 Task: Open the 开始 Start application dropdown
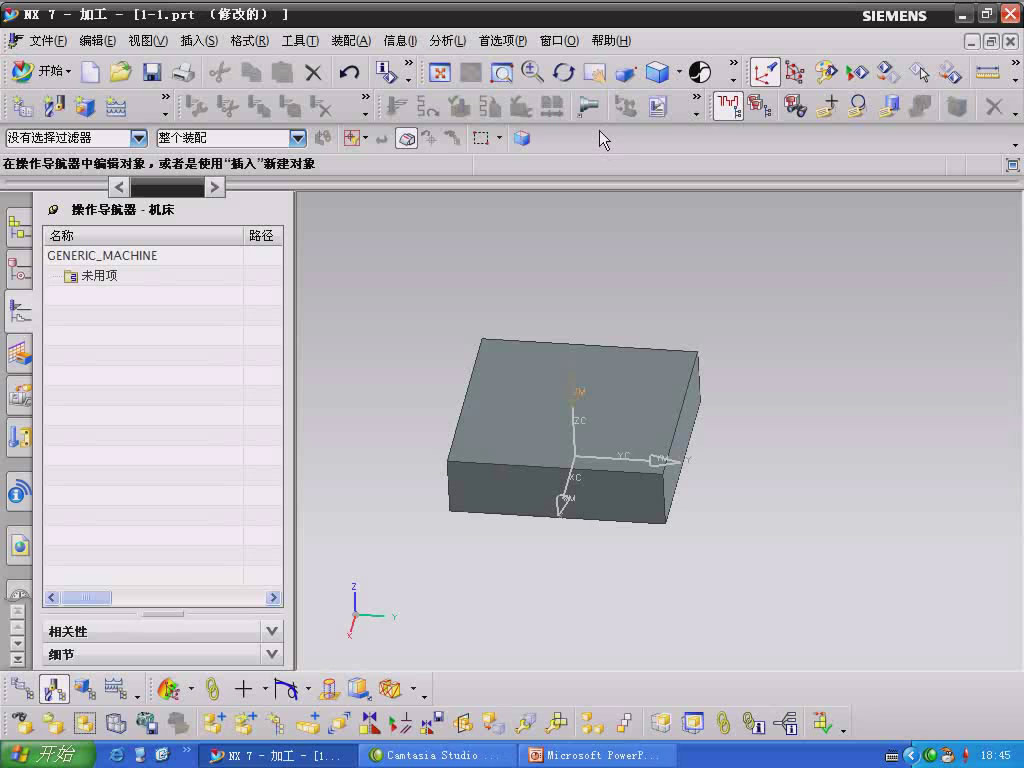point(41,71)
